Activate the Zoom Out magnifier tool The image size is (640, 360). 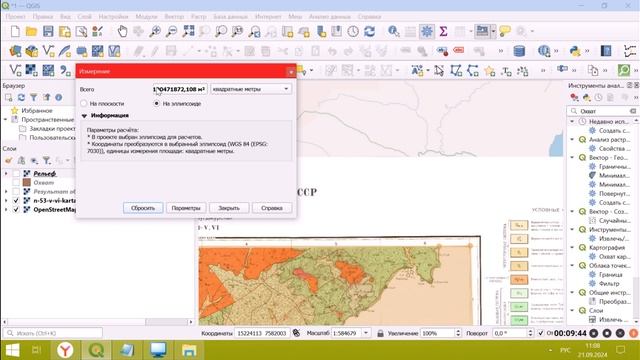pyautogui.click(x=172, y=31)
